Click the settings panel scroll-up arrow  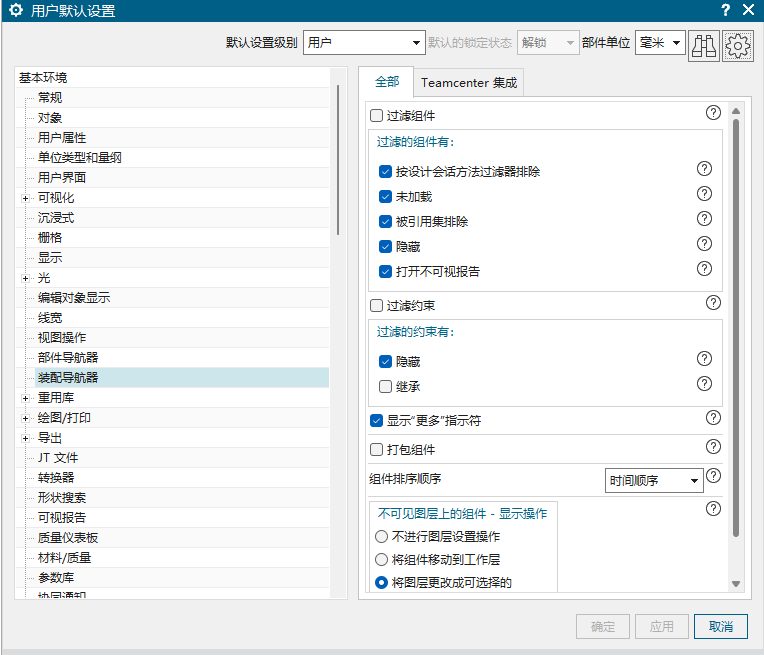736,111
